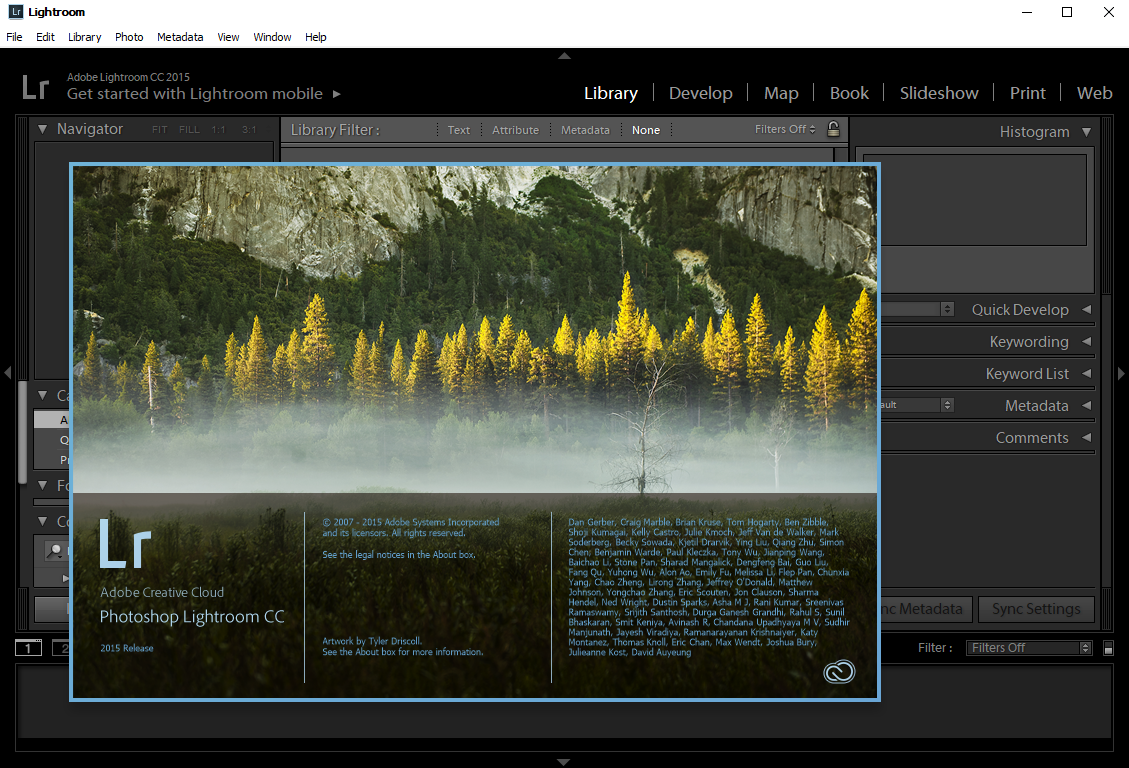Set Navigator zoom to 1:1

(x=218, y=130)
